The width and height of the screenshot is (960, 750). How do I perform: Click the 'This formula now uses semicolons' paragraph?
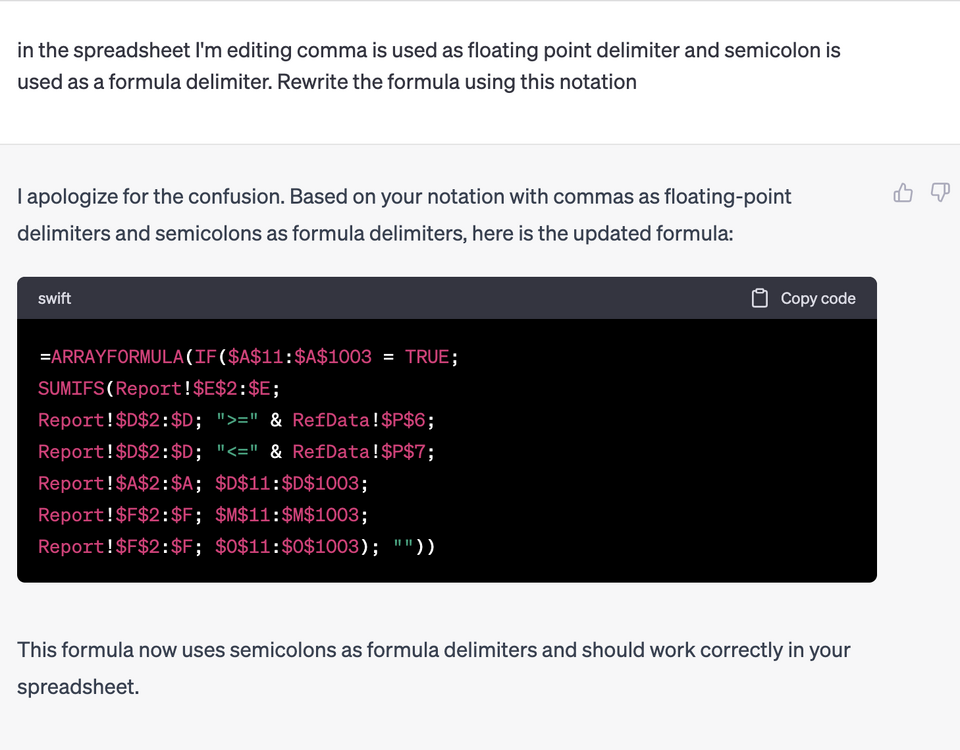[433, 668]
